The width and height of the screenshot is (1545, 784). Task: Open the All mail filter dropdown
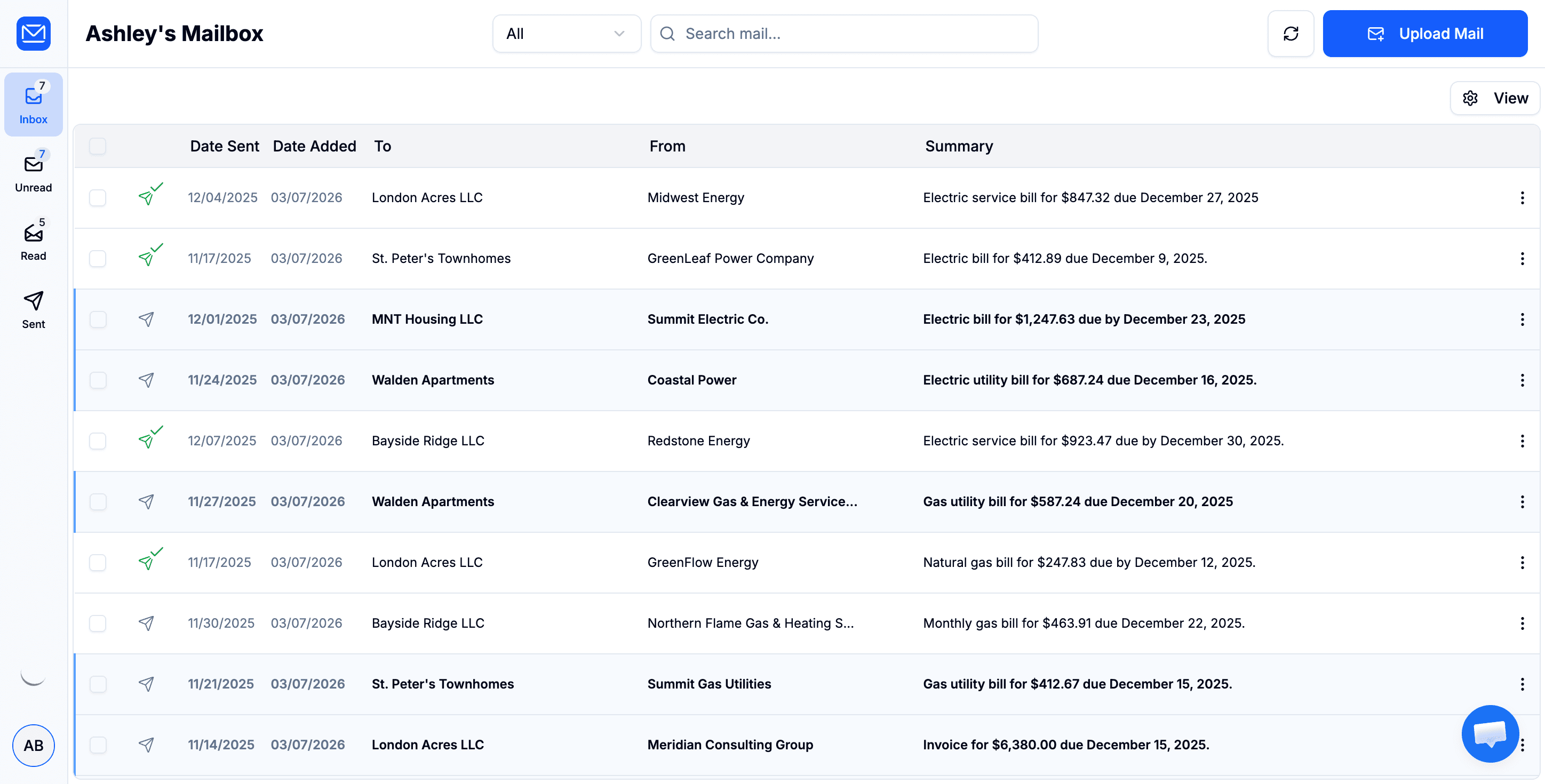[x=566, y=34]
